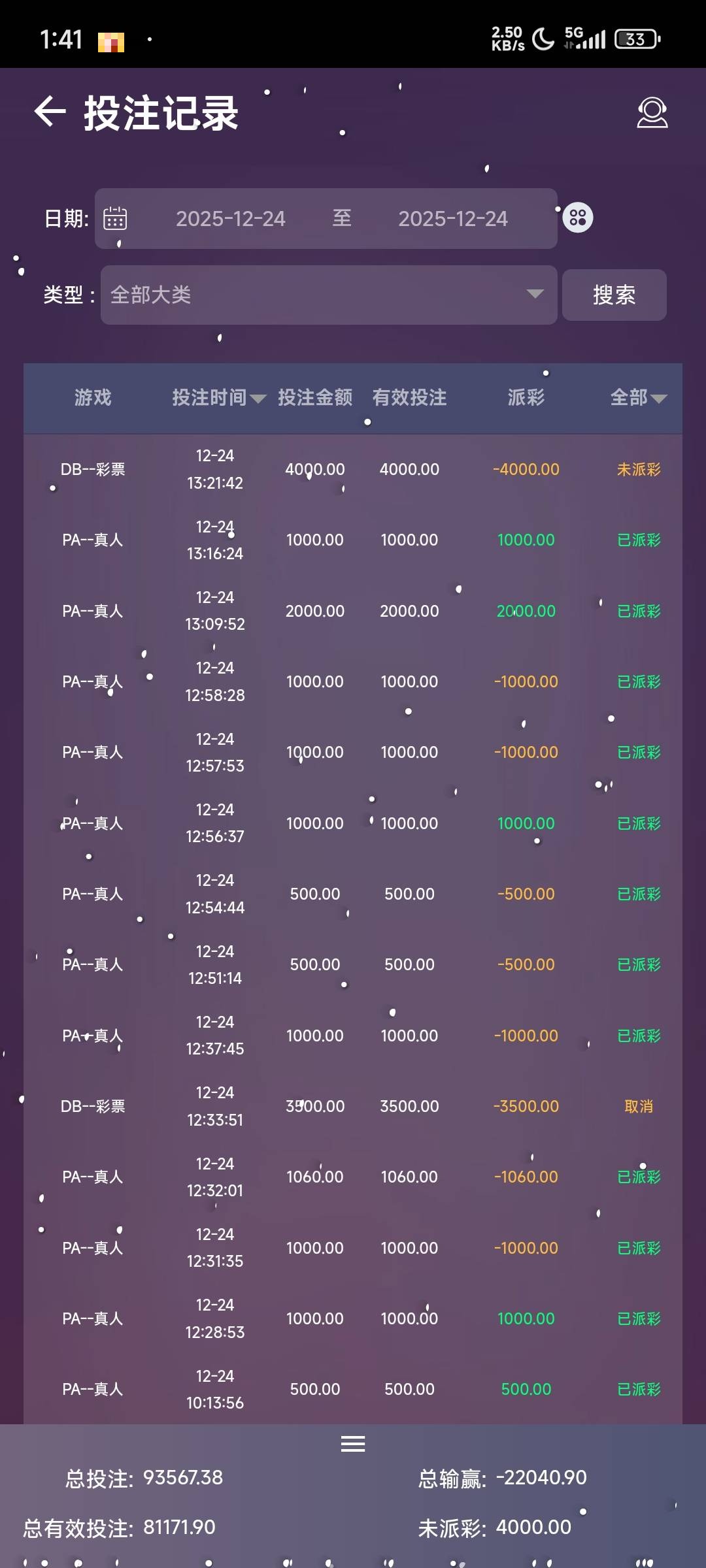Tap the moon do-not-disturb icon

tap(543, 39)
